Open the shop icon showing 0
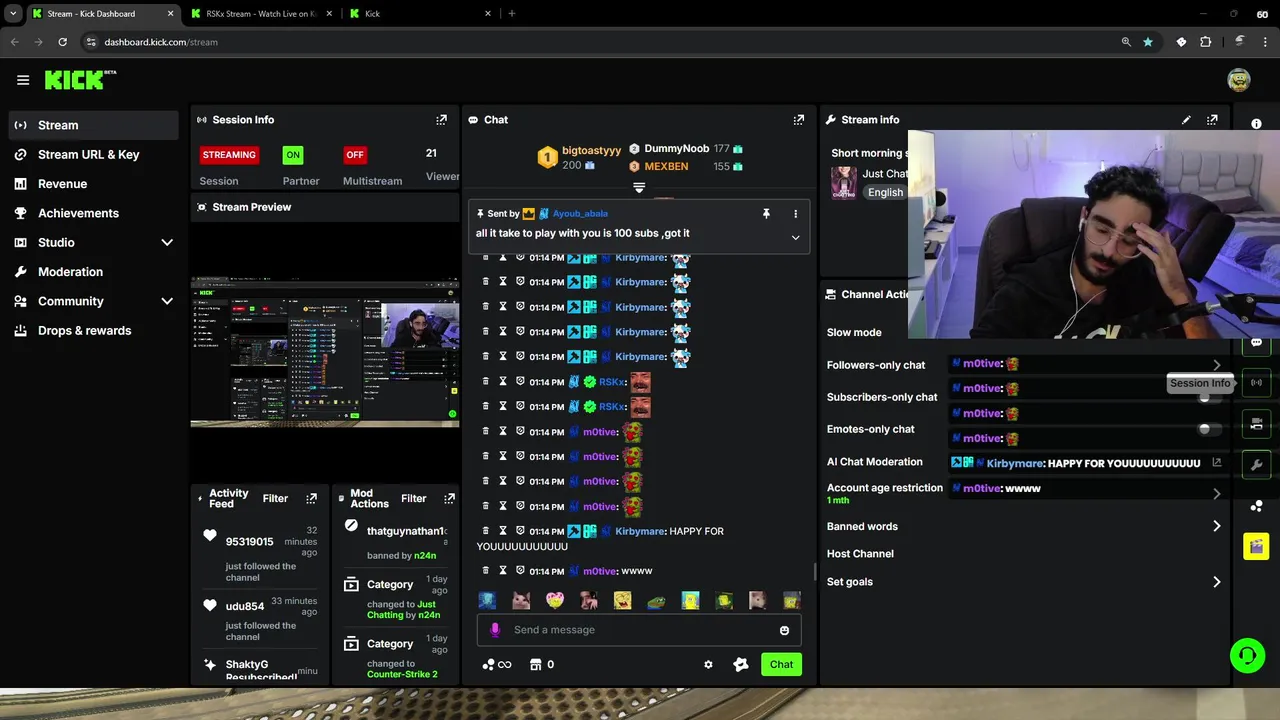The height and width of the screenshot is (720, 1280). [x=541, y=664]
